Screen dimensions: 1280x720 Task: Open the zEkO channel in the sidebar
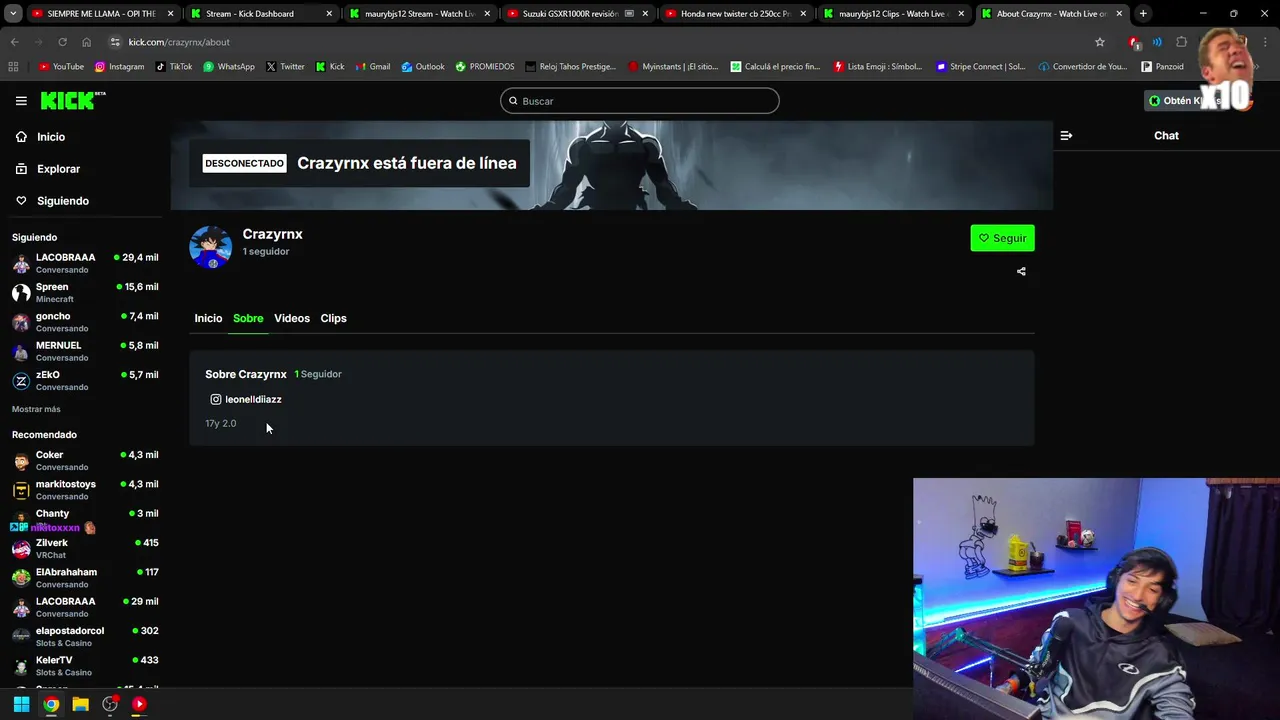(85, 380)
